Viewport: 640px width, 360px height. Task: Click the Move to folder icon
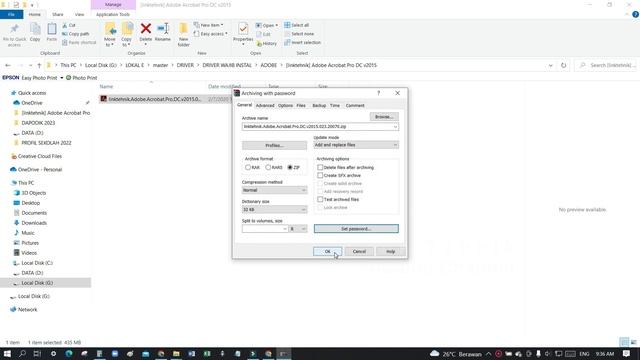[x=110, y=29]
